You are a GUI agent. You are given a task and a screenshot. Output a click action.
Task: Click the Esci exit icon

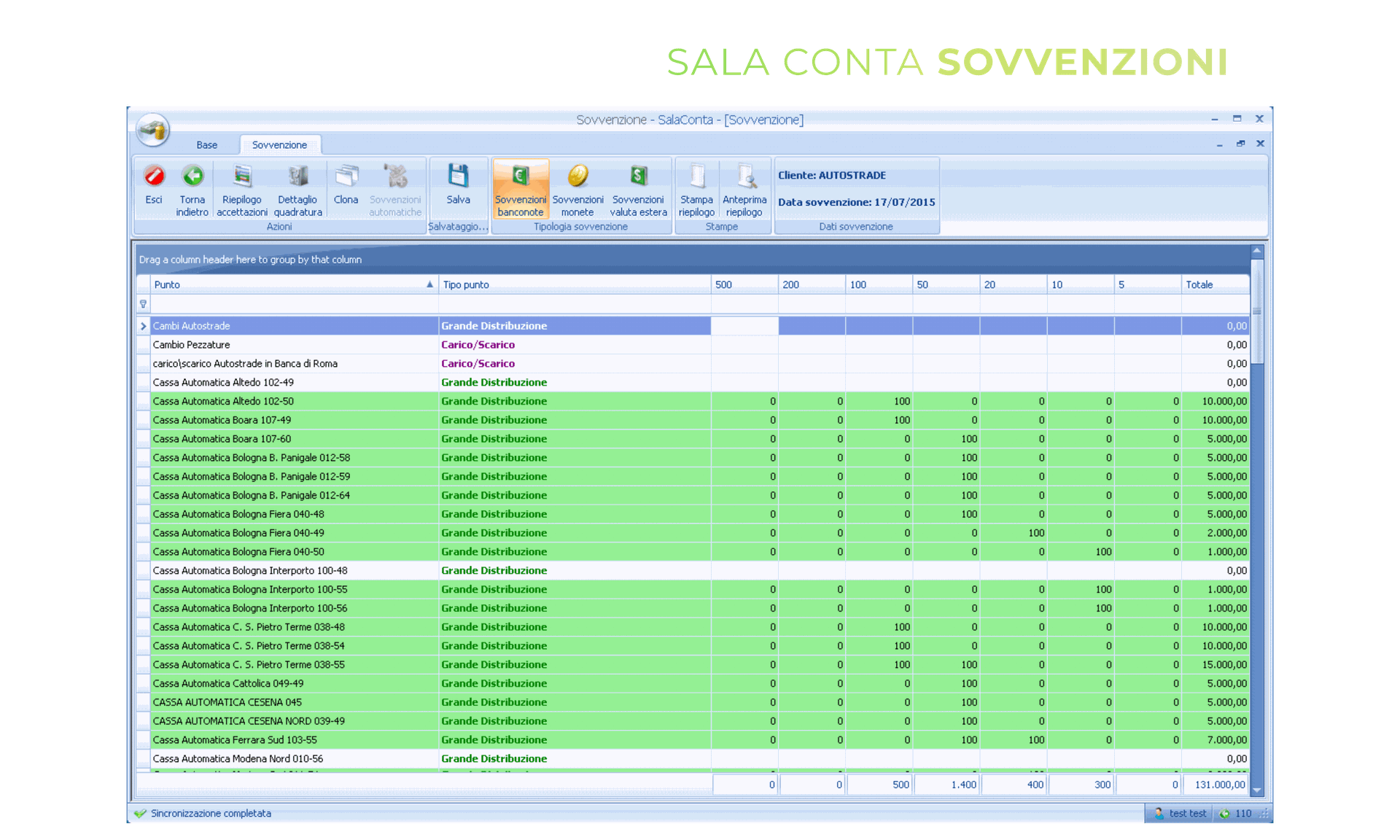click(154, 177)
